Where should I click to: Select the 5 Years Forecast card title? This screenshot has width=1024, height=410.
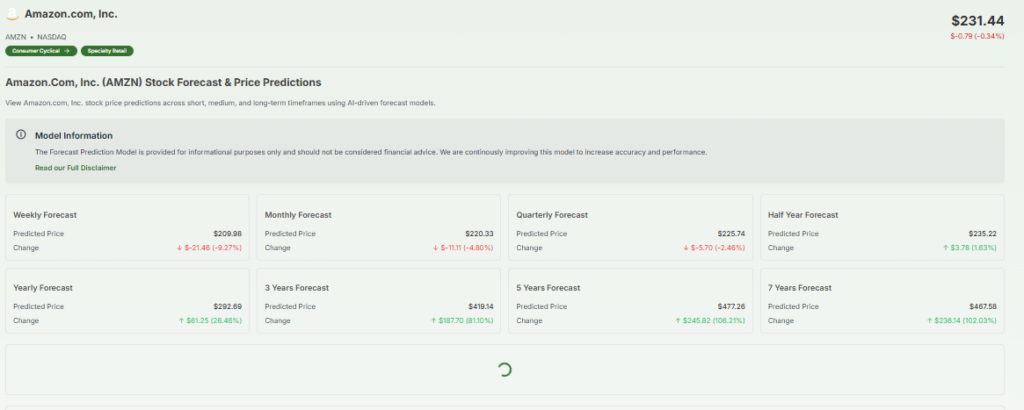(x=548, y=288)
